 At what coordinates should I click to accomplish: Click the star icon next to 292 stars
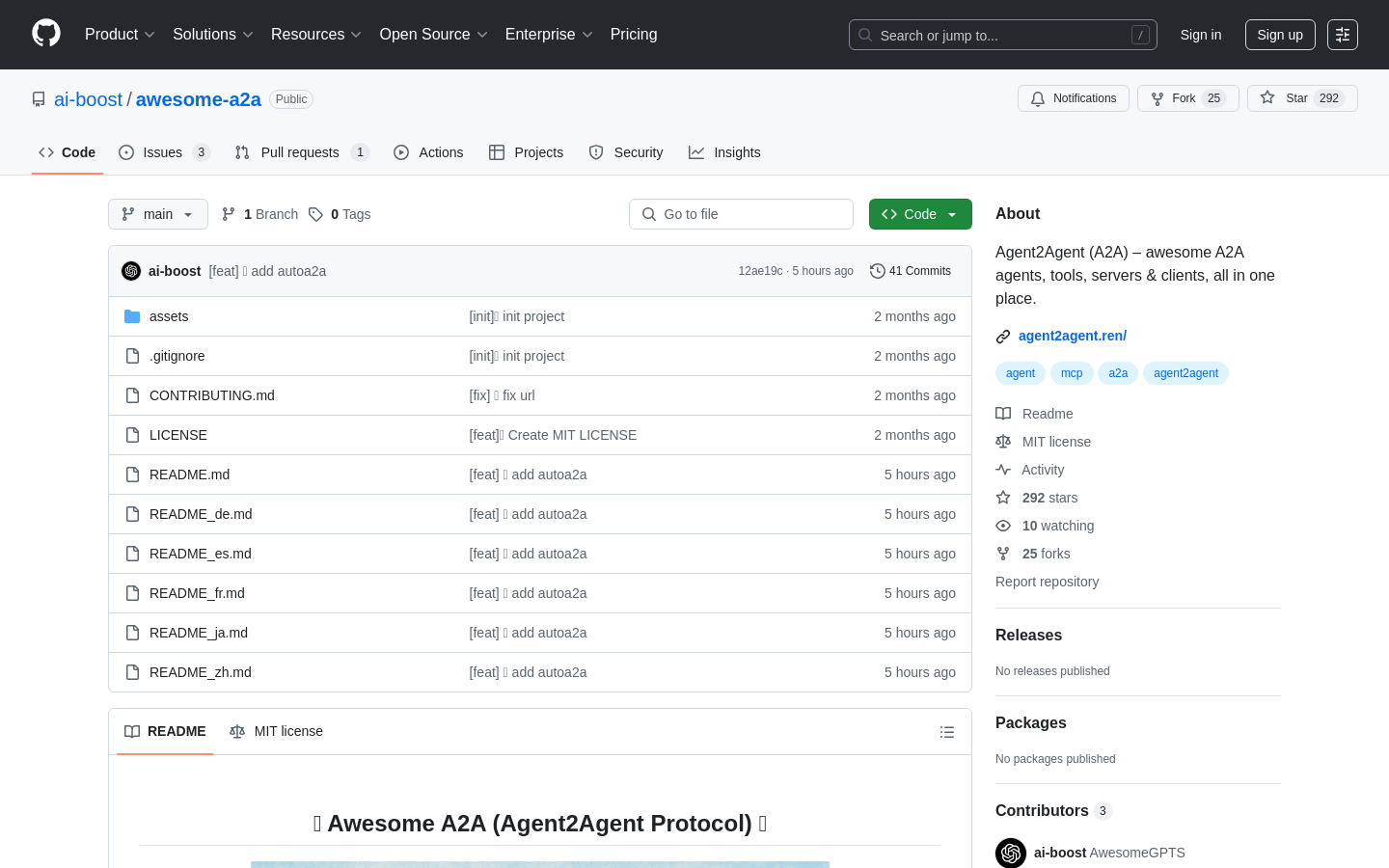click(x=1003, y=498)
